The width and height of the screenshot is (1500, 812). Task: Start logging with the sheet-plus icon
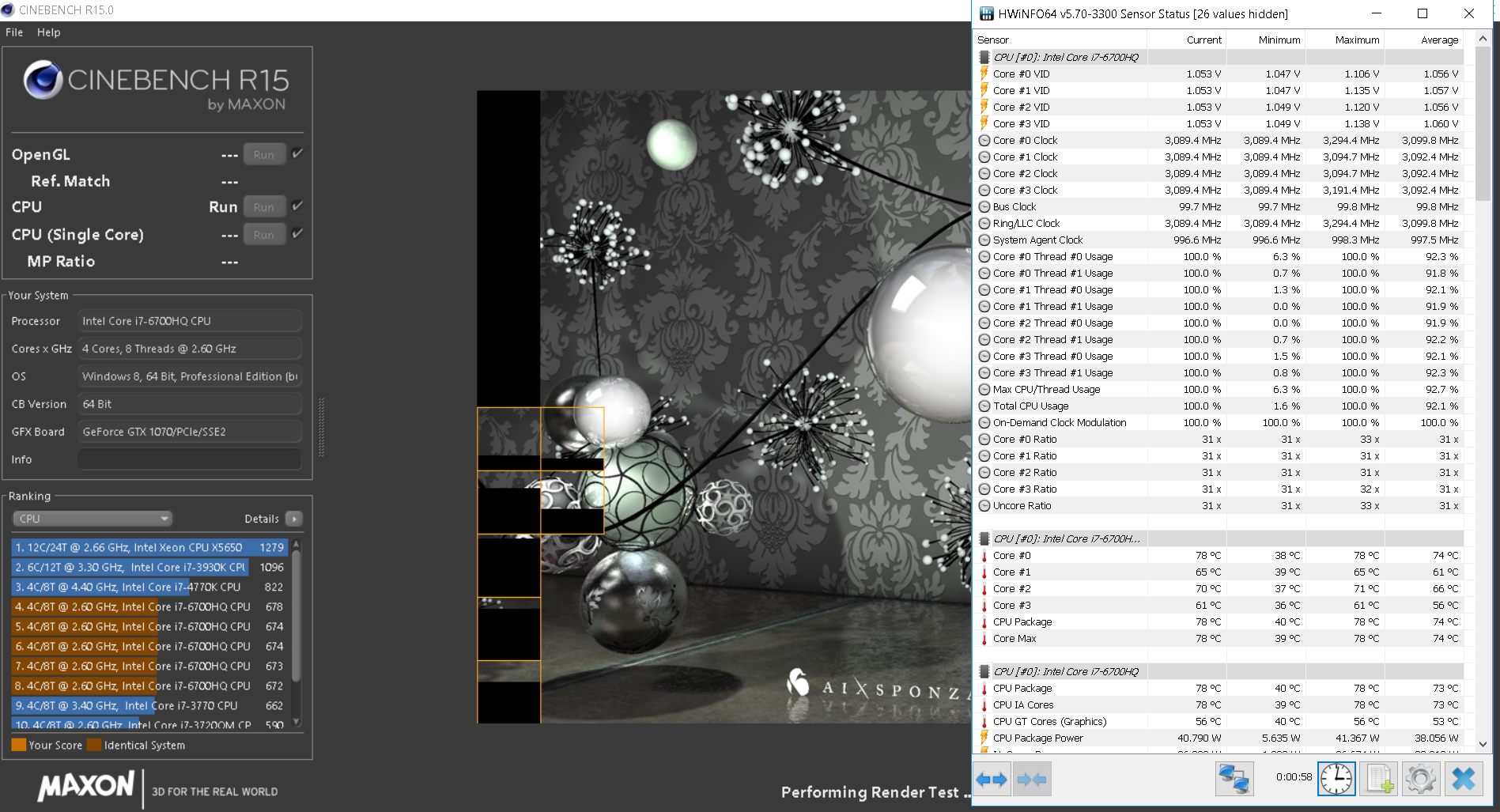[x=1380, y=779]
